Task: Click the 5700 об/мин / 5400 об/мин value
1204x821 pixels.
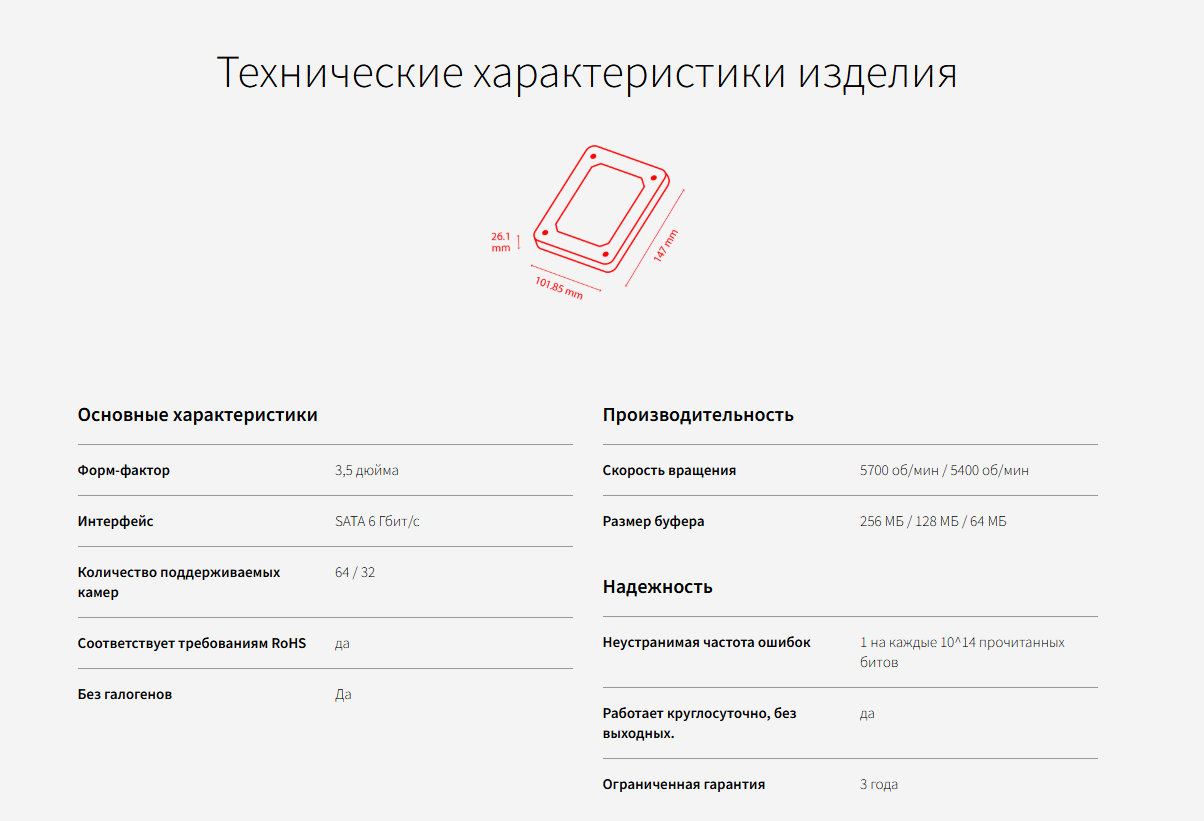Action: tap(944, 470)
